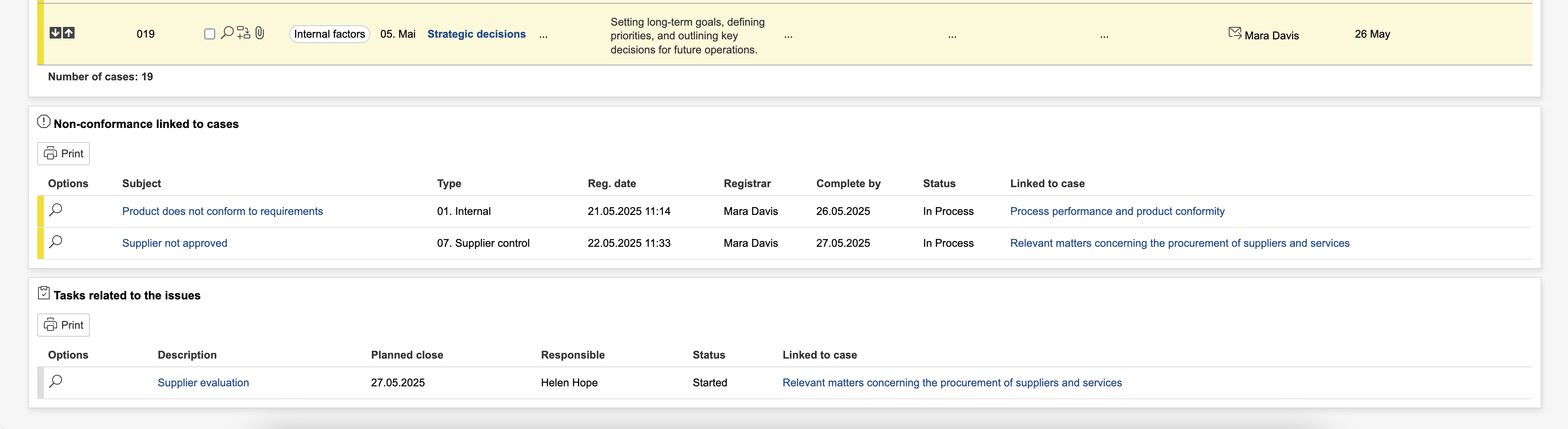
Task: Click the link/add sub-item icon for case 019
Action: point(244,33)
